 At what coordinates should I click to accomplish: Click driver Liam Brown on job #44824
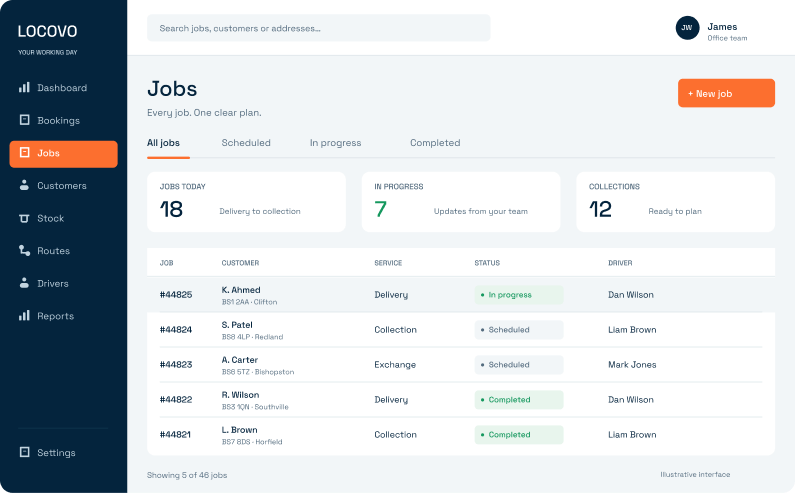[632, 330]
